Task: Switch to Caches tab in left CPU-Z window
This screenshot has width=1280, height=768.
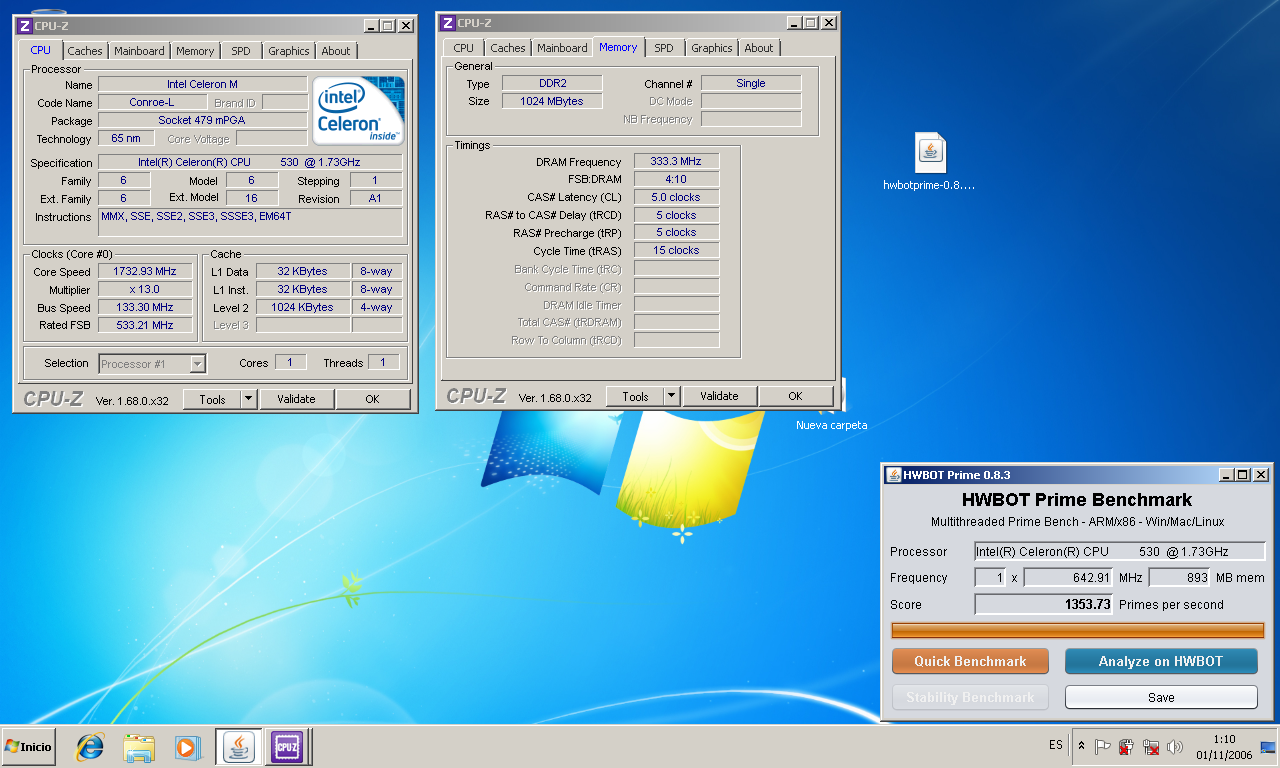Action: (x=85, y=51)
